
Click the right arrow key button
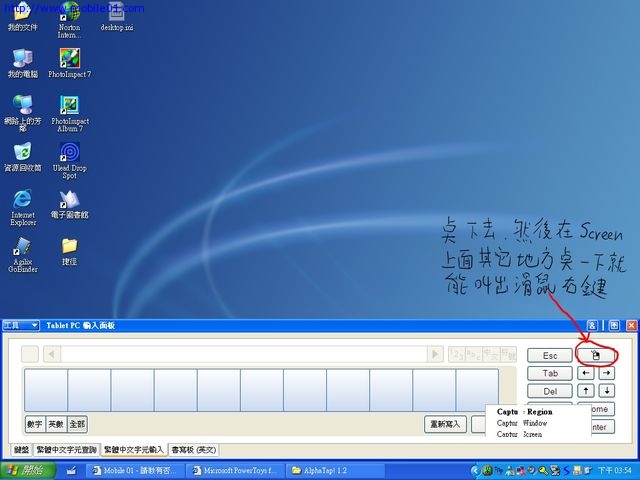coord(607,373)
